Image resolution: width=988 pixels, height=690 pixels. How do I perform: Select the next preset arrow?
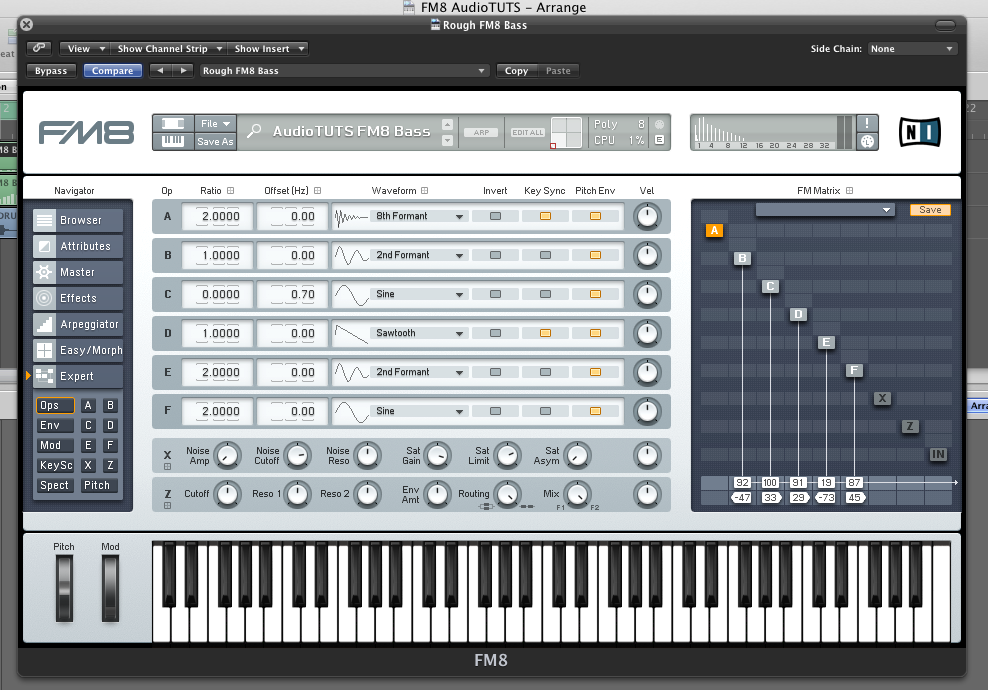[183, 71]
